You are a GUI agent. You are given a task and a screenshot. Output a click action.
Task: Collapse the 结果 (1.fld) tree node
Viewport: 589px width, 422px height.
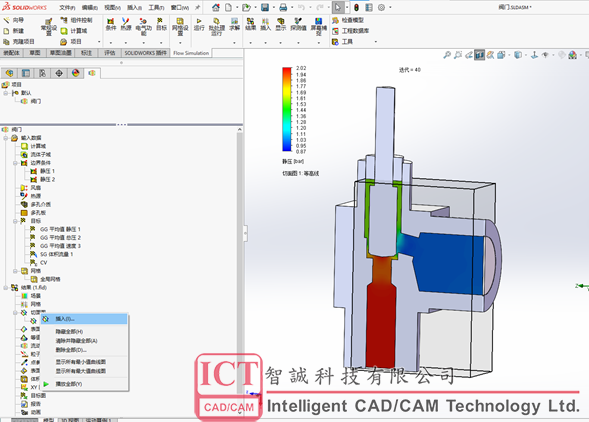[6, 287]
